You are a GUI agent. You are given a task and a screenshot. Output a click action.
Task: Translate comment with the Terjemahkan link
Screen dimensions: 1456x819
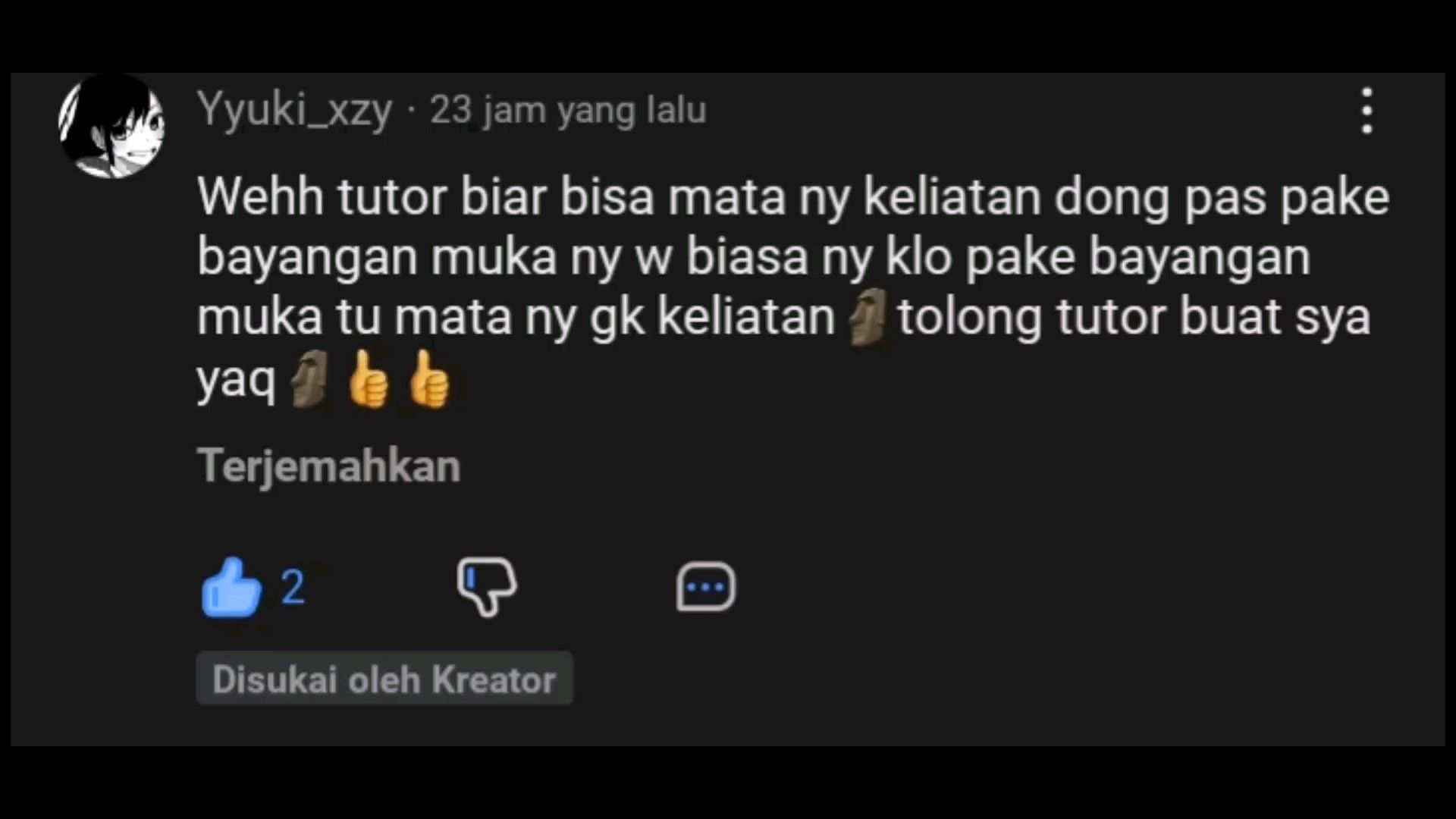tap(329, 466)
